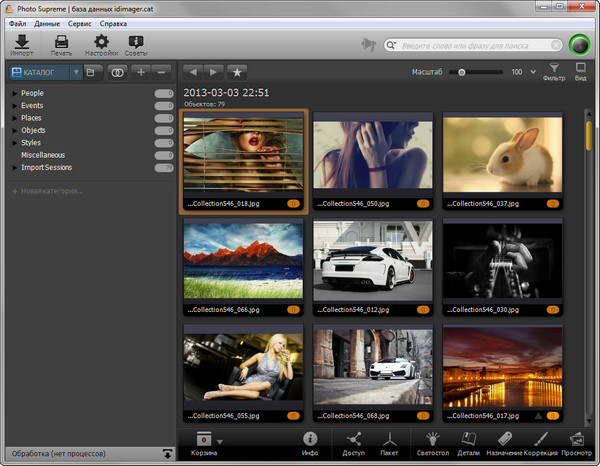Open the Светостол (Light table) icon
The height and width of the screenshot is (466, 600).
click(x=432, y=439)
